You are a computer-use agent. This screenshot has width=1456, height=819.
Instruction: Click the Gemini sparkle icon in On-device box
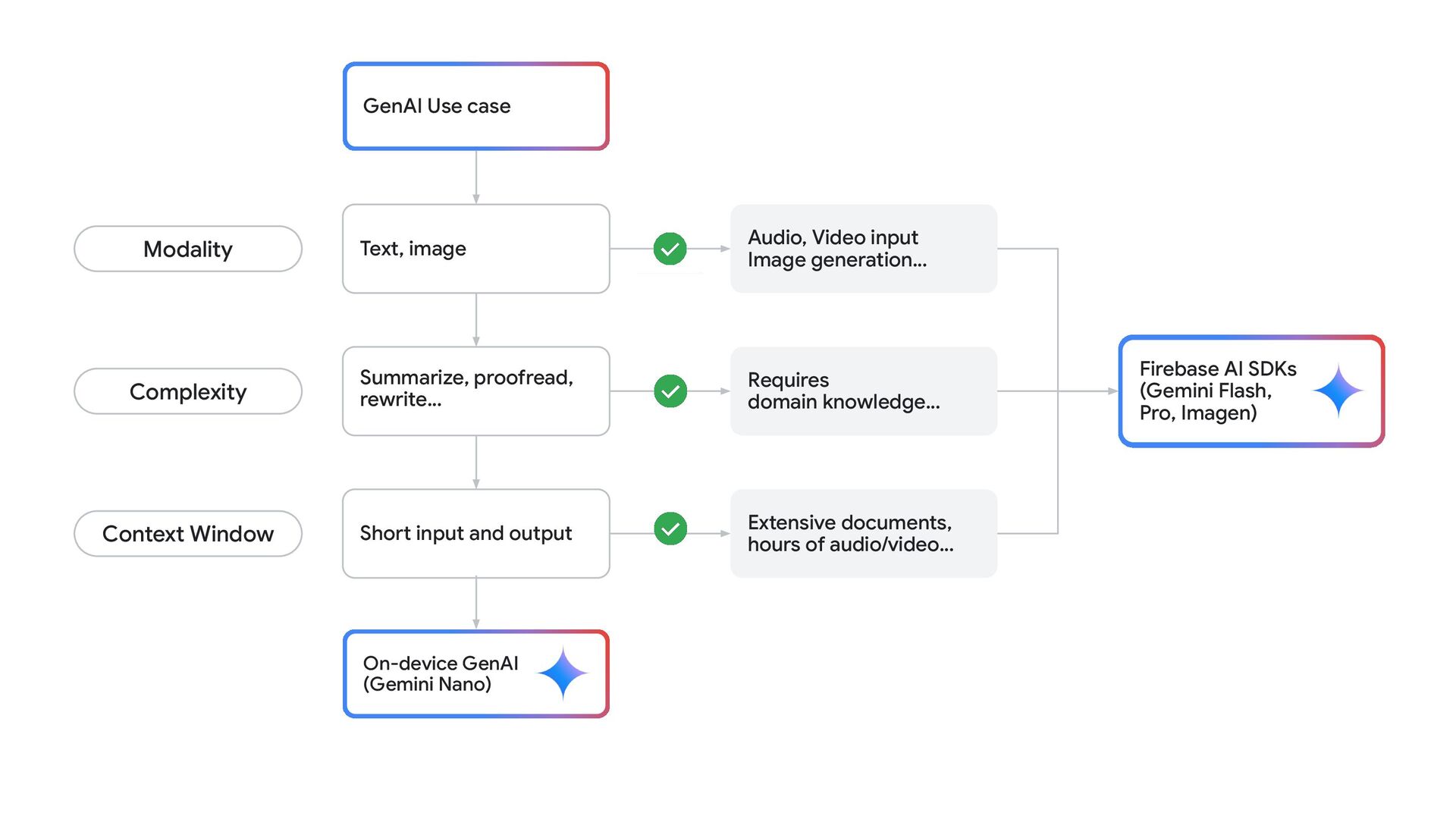(x=563, y=673)
